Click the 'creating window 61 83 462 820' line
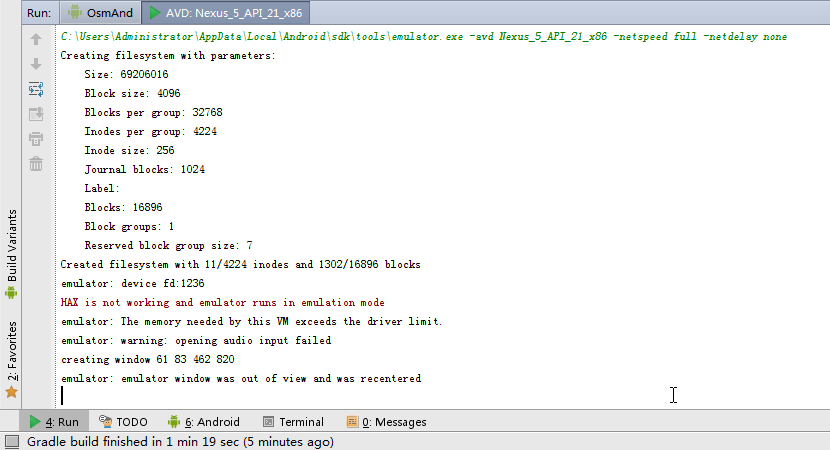Image resolution: width=830 pixels, height=450 pixels. 148,359
